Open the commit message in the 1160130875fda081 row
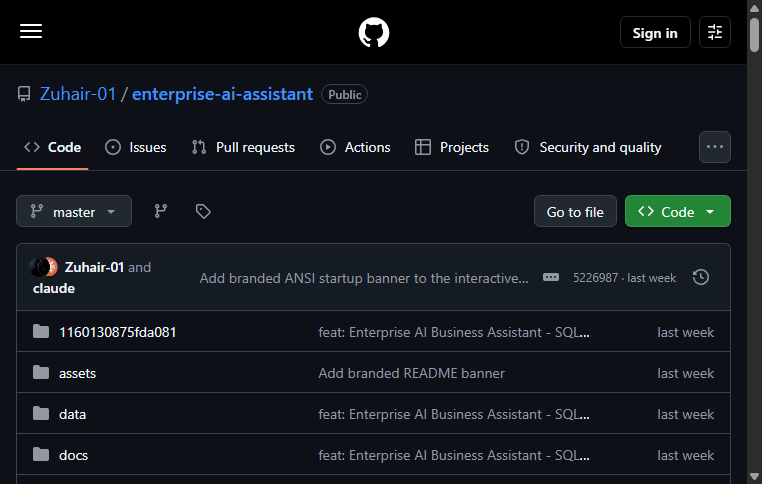762x484 pixels. coord(454,332)
